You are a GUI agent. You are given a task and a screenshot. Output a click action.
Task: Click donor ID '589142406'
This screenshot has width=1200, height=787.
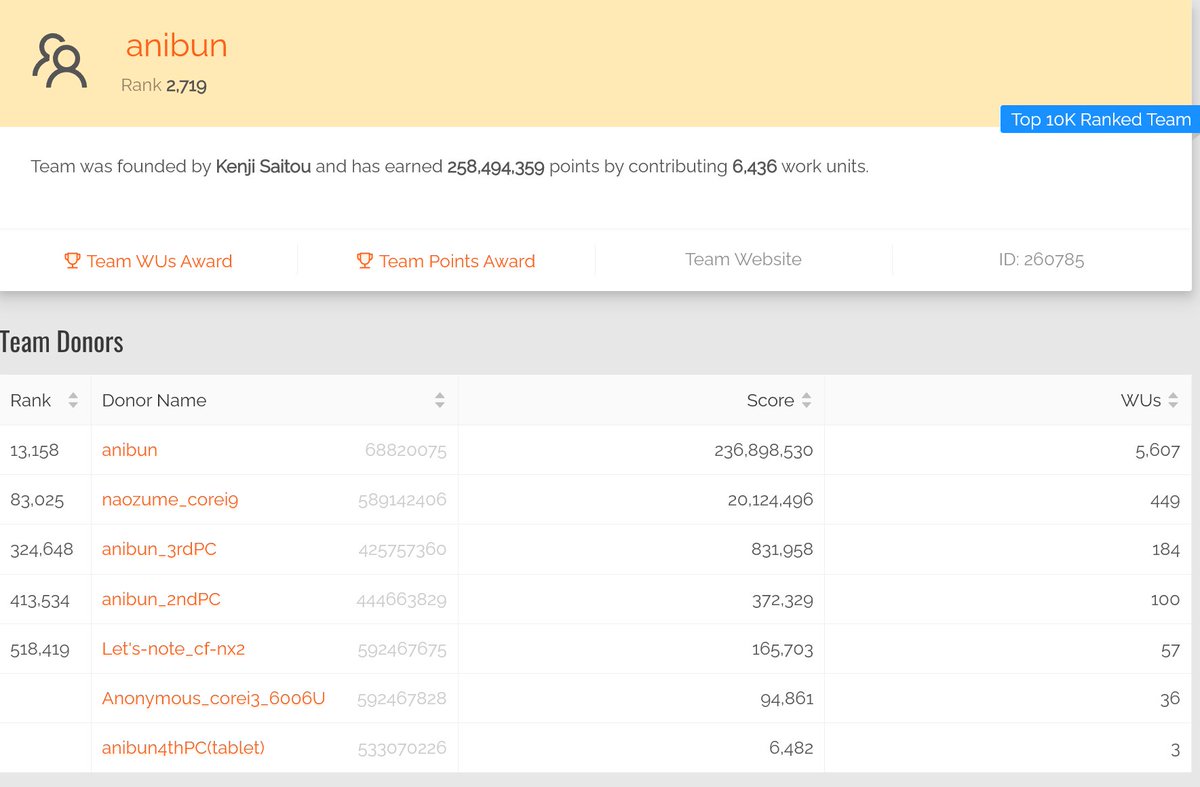[x=402, y=500]
